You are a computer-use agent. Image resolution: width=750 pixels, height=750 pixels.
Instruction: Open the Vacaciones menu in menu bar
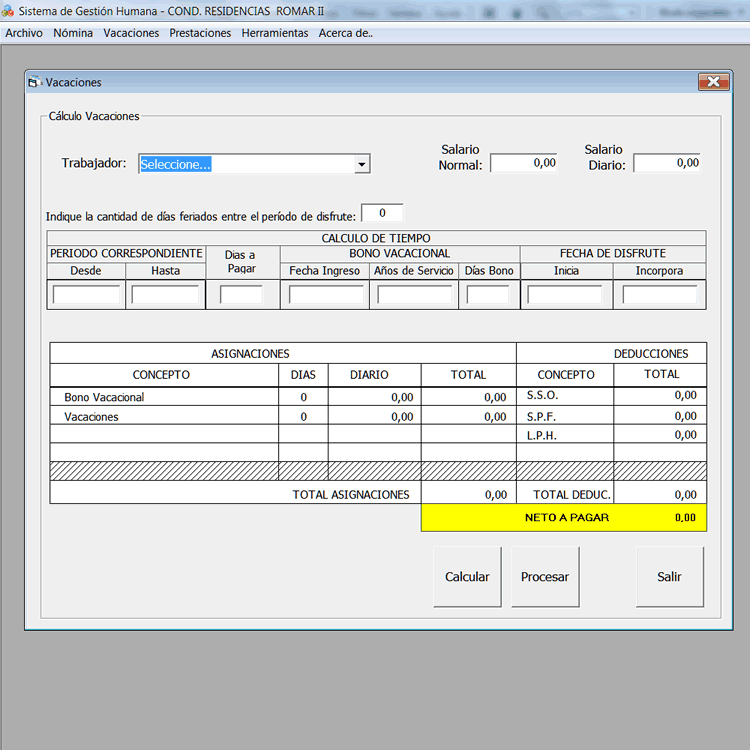[131, 33]
